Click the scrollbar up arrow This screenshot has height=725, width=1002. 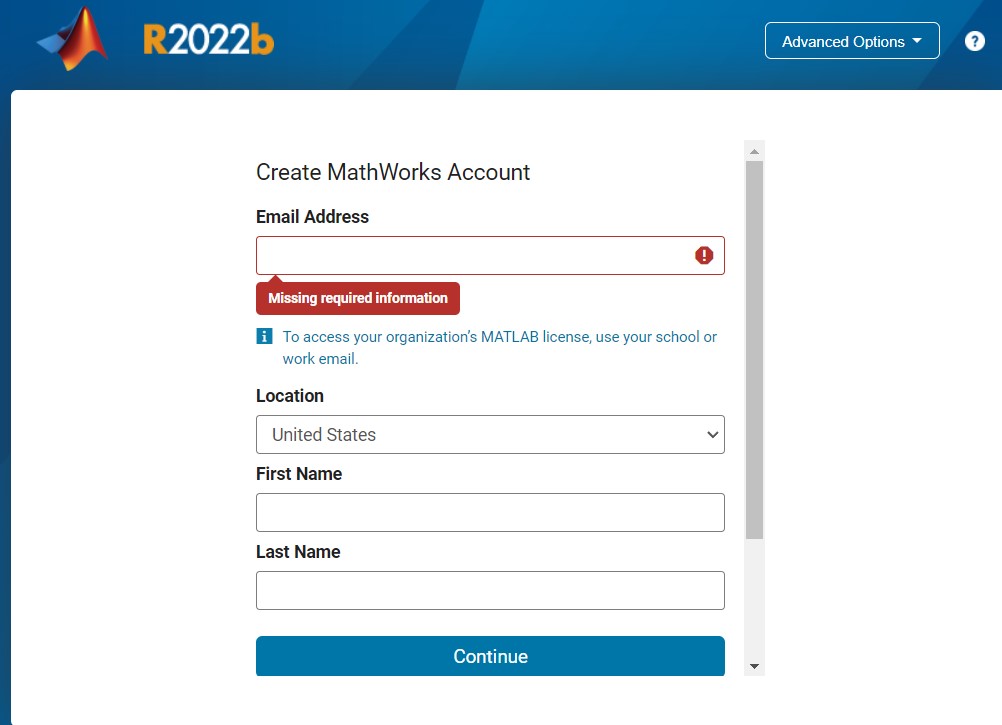(753, 149)
